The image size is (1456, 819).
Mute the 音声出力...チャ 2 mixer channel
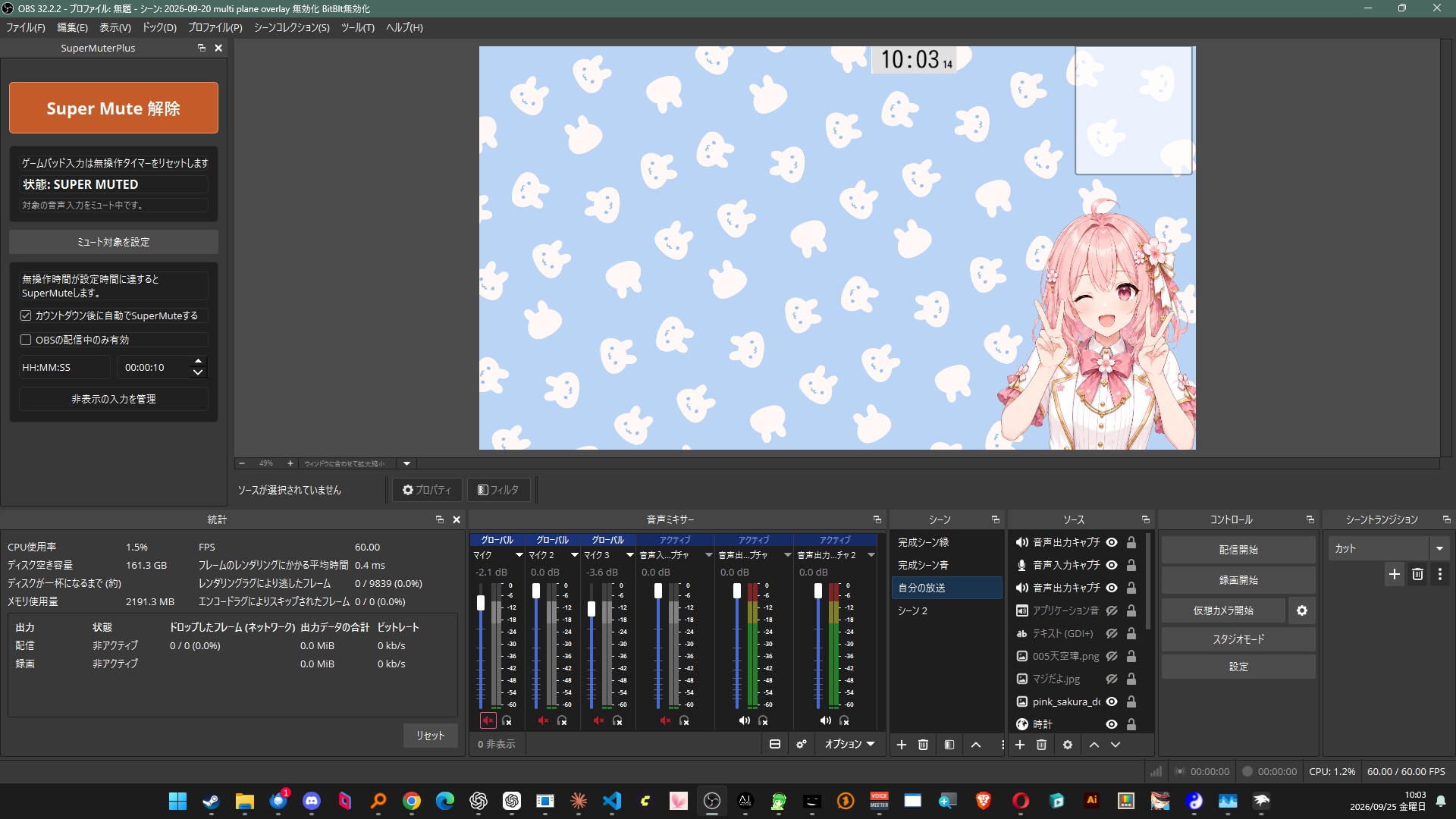825,720
